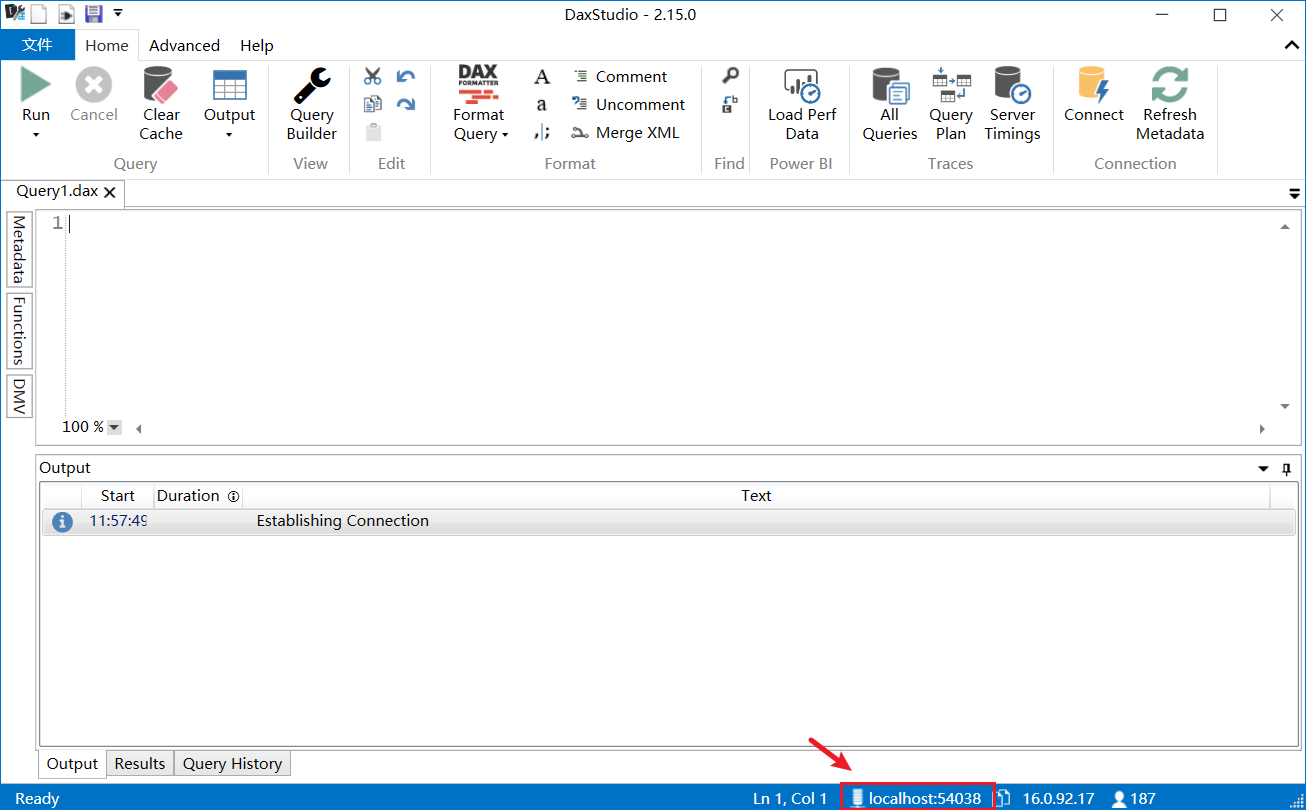Screen dimensions: 1306x810
Task: Comment the selected lines
Action: click(619, 76)
